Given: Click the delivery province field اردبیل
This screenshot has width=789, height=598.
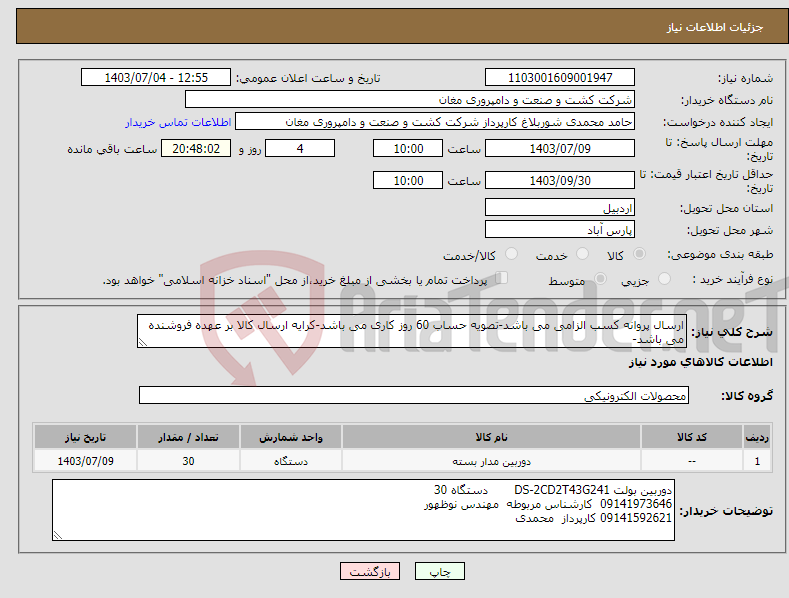Looking at the screenshot, I should tap(560, 207).
